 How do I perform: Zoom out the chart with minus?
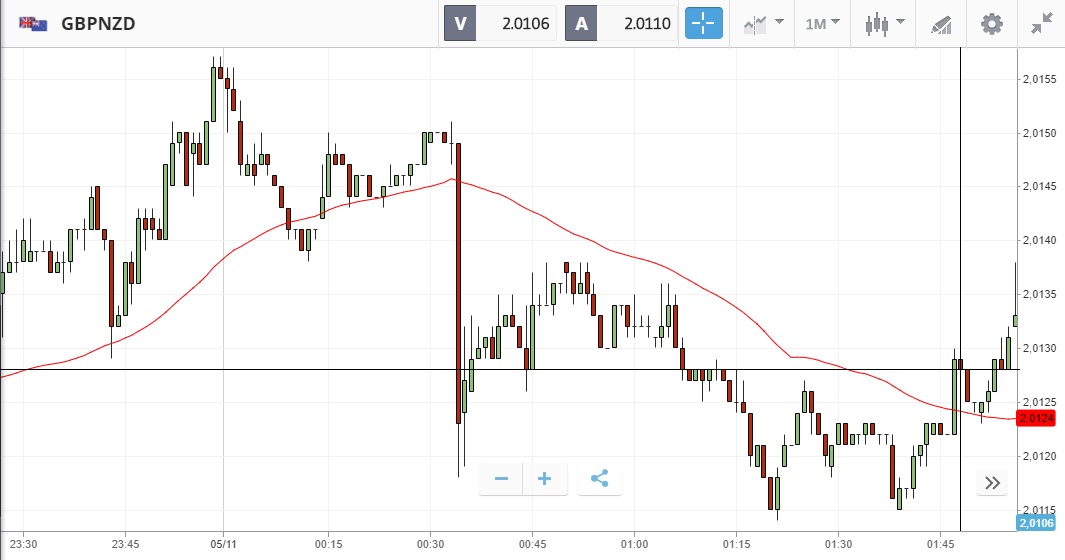501,479
